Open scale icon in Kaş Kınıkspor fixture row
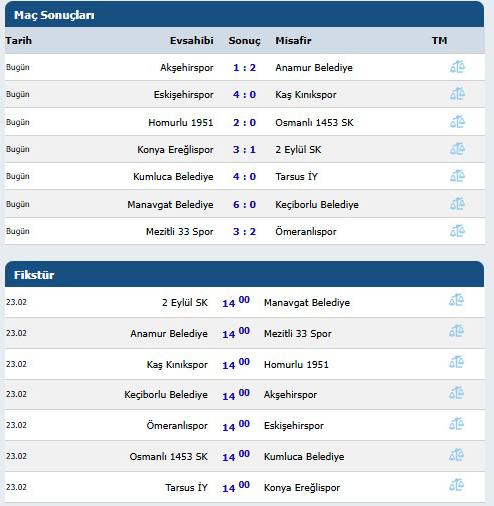This screenshot has height=506, width=494. [x=456, y=362]
